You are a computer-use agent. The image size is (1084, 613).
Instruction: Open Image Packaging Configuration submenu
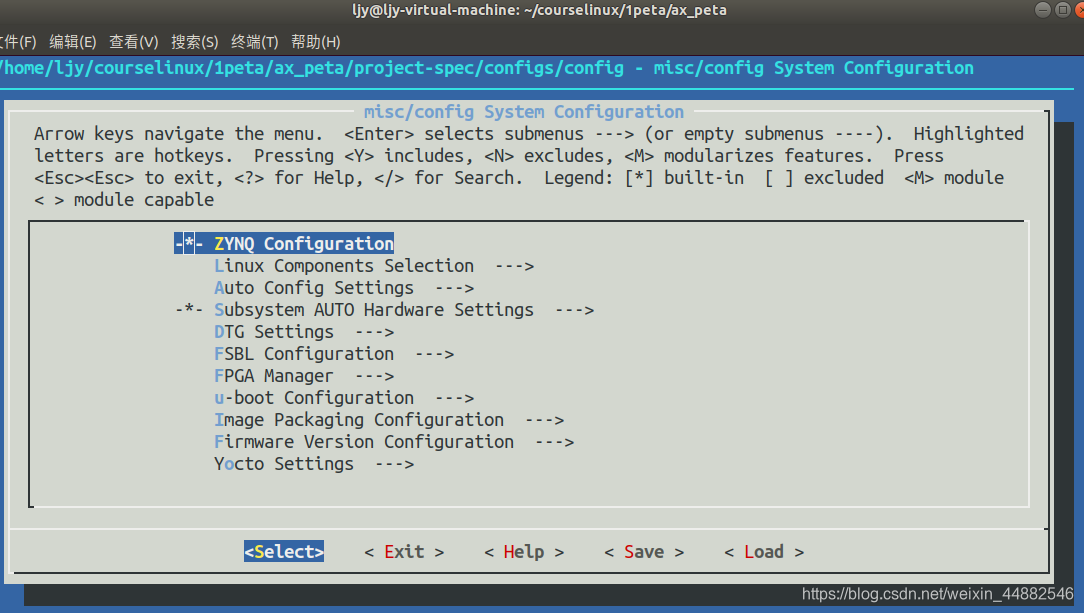(x=358, y=419)
